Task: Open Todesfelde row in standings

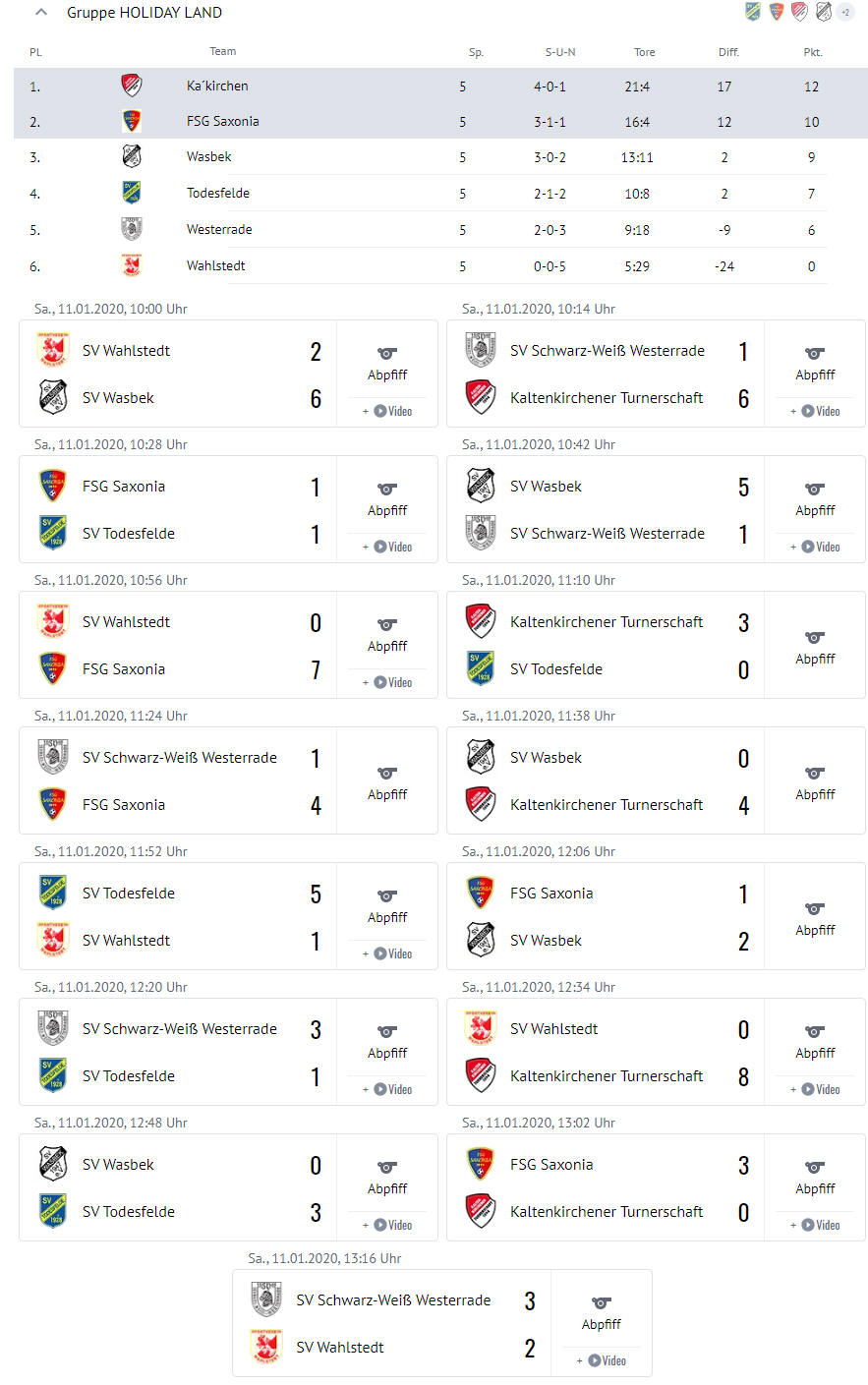Action: pyautogui.click(x=218, y=193)
